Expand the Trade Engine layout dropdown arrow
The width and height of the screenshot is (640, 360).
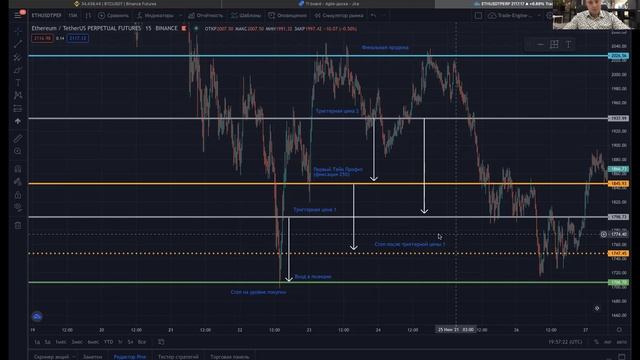tap(539, 16)
